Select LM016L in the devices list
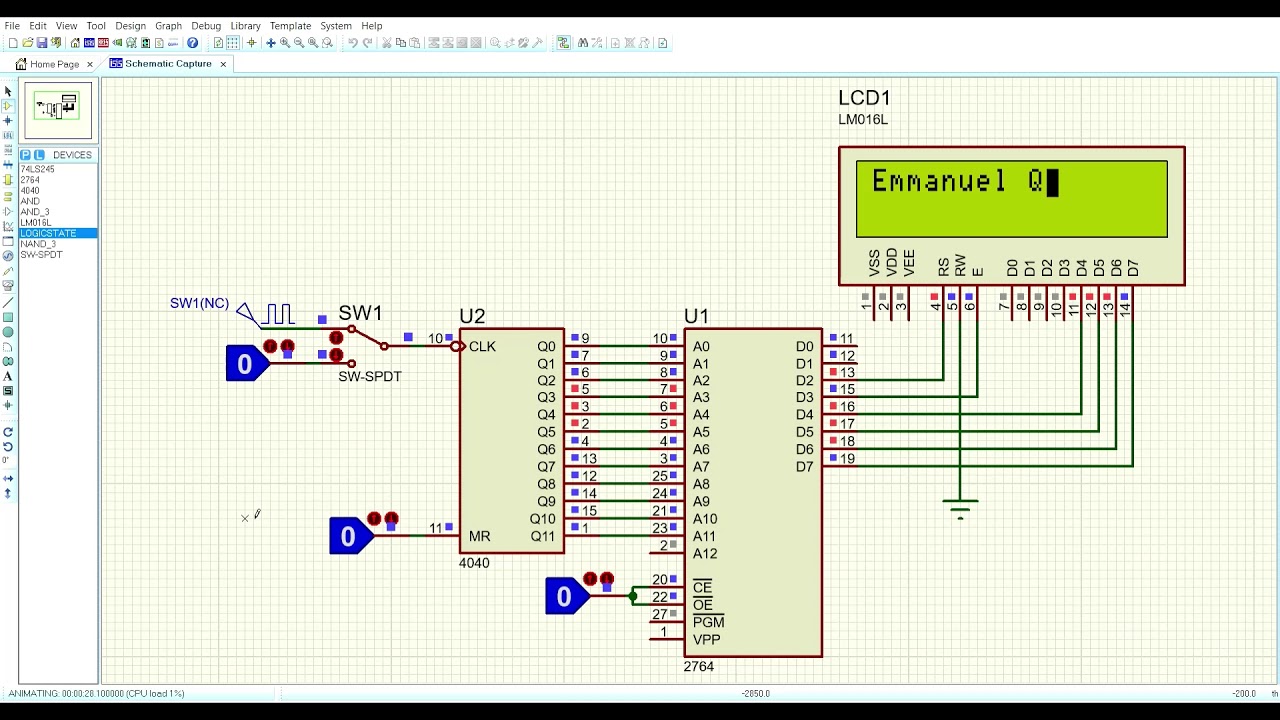This screenshot has width=1280, height=720. 58,223
